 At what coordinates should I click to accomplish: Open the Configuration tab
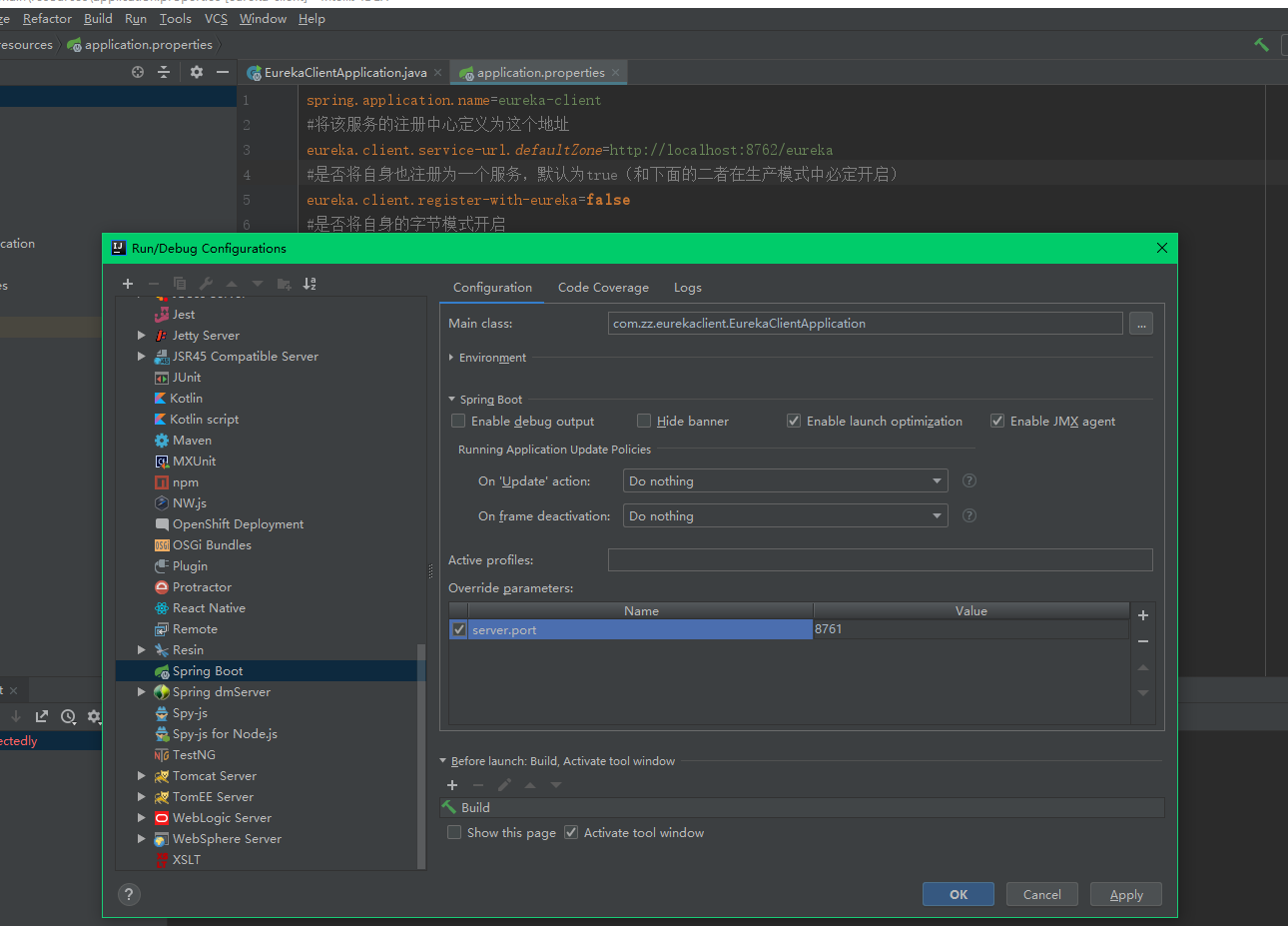(492, 288)
